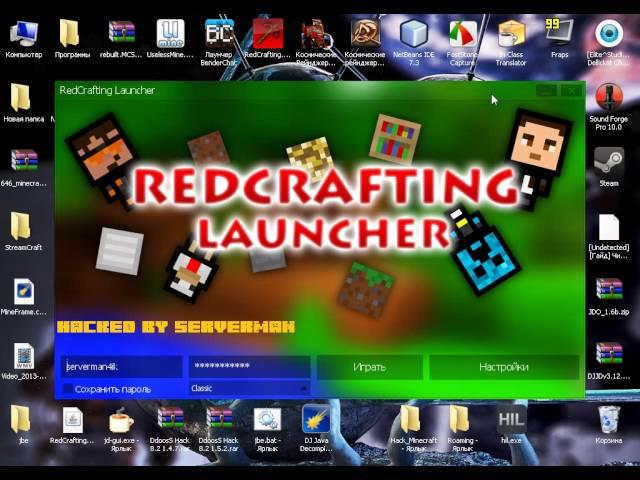The height and width of the screenshot is (480, 640).
Task: Toggle the Сохранить пароль checkbox
Action: [x=68, y=389]
